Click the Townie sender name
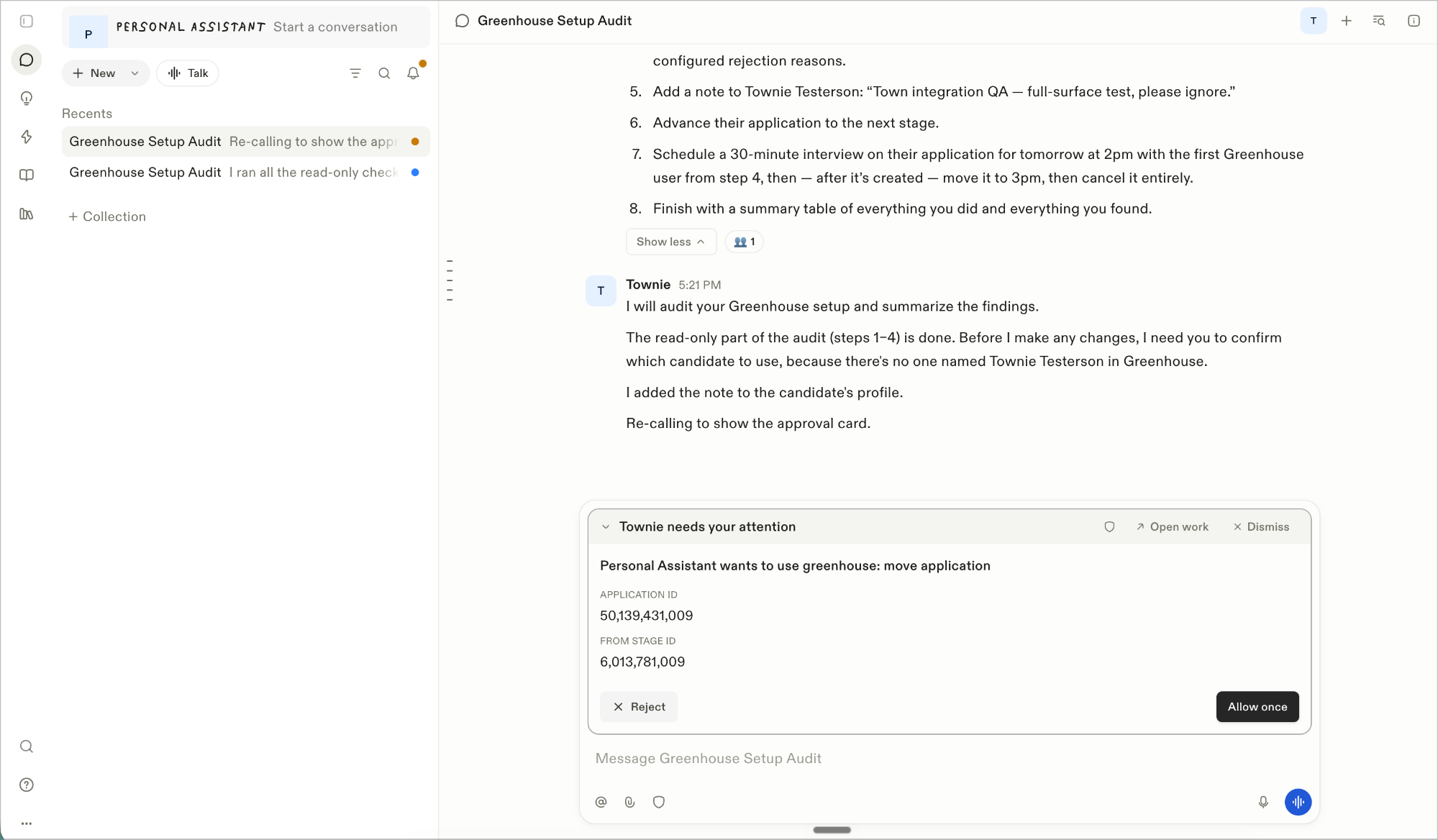Screen dimensions: 1438x840 point(648,285)
